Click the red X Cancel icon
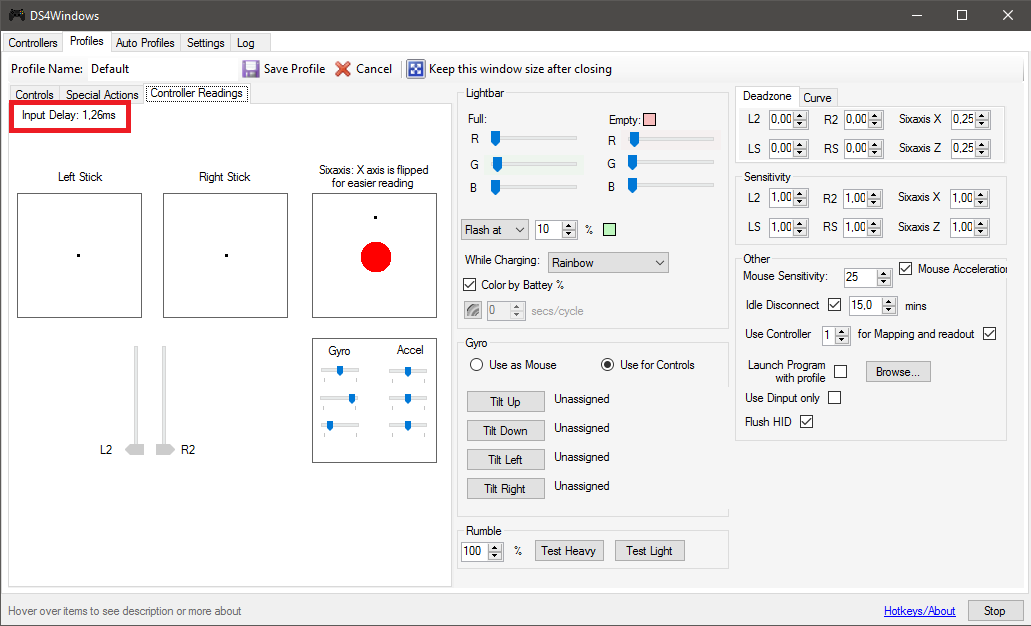Viewport: 1031px width, 626px height. tap(343, 69)
